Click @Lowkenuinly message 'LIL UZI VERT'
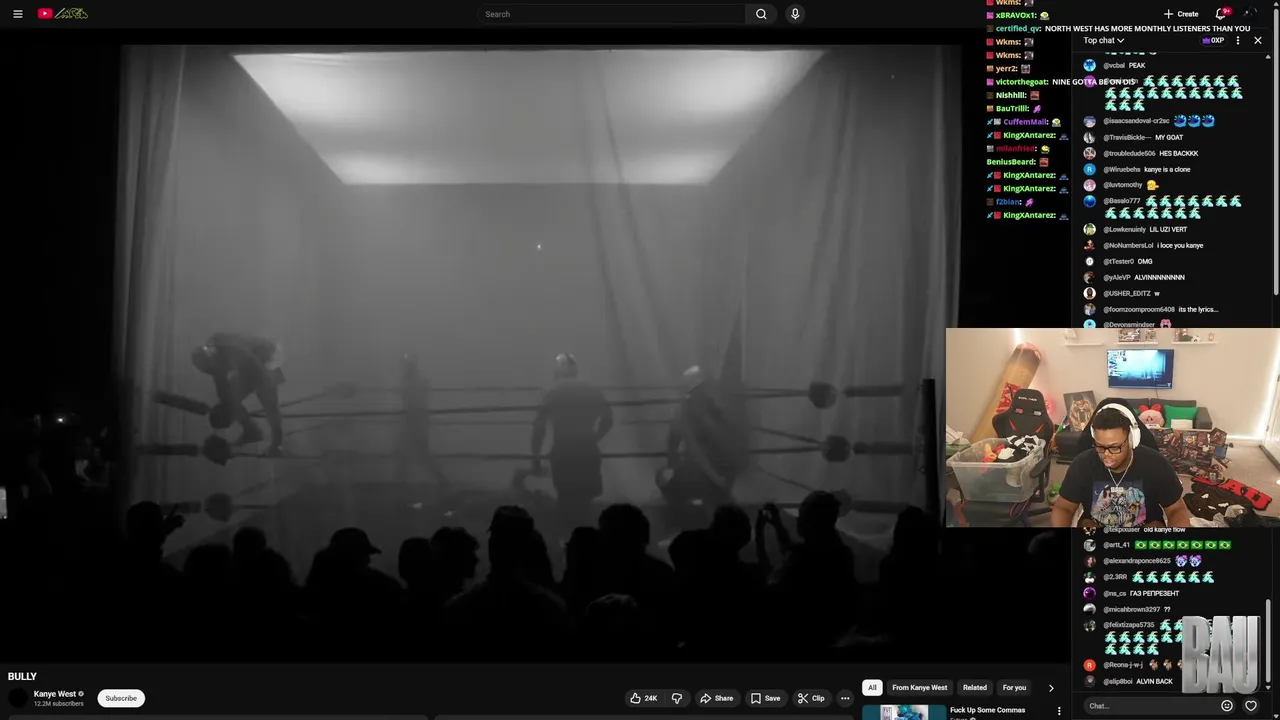1280x720 pixels. tap(1168, 229)
